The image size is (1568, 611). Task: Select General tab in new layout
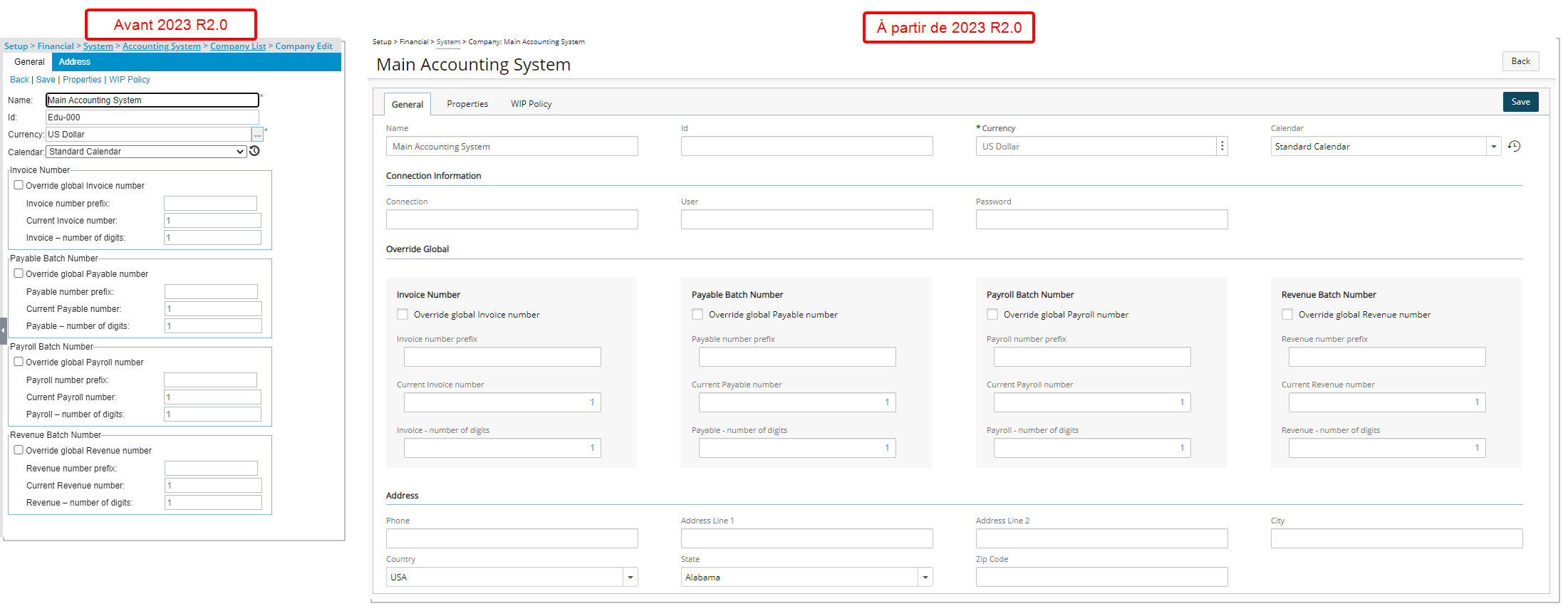(x=407, y=104)
